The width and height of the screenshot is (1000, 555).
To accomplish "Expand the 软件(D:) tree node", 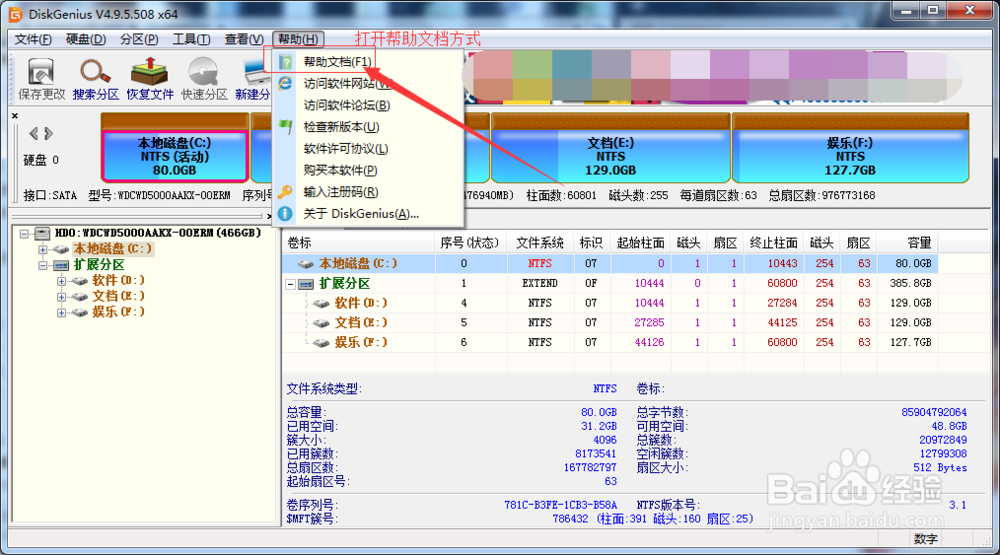I will [61, 281].
